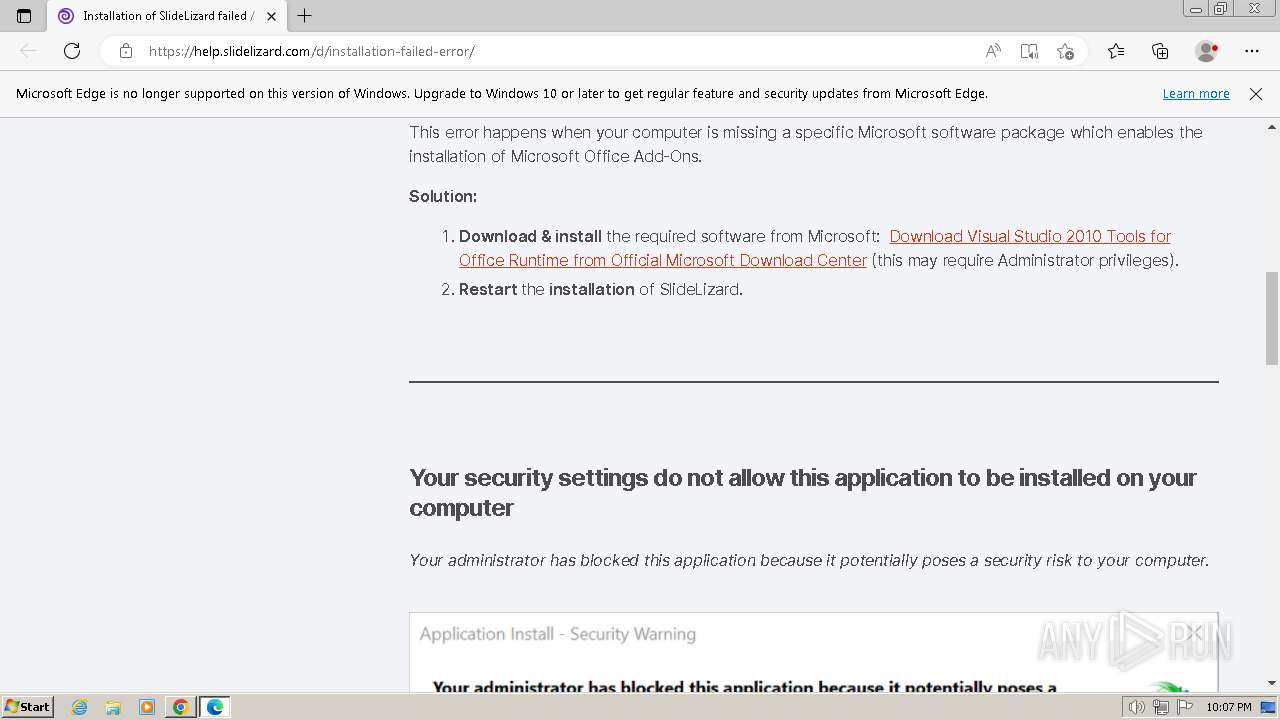This screenshot has width=1280, height=720.
Task: Click the italic 'Your administrator has blocked' sentence
Action: click(809, 560)
